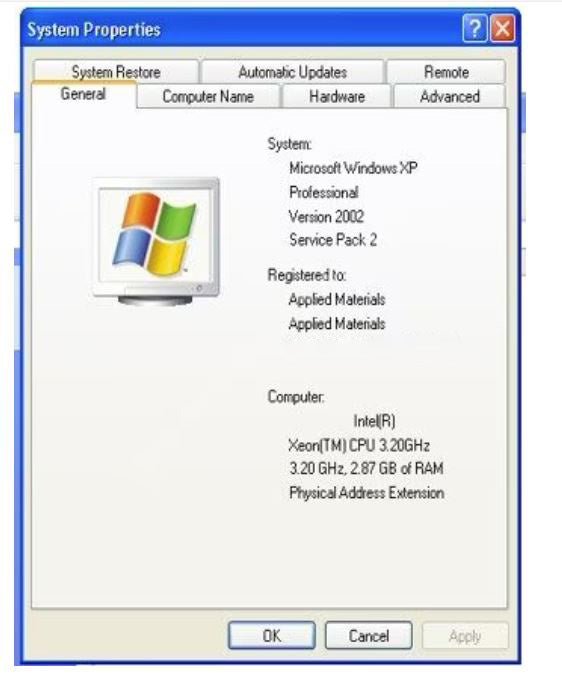The image size is (562, 677).
Task: Click the greyed-out Apply button
Action: [465, 636]
